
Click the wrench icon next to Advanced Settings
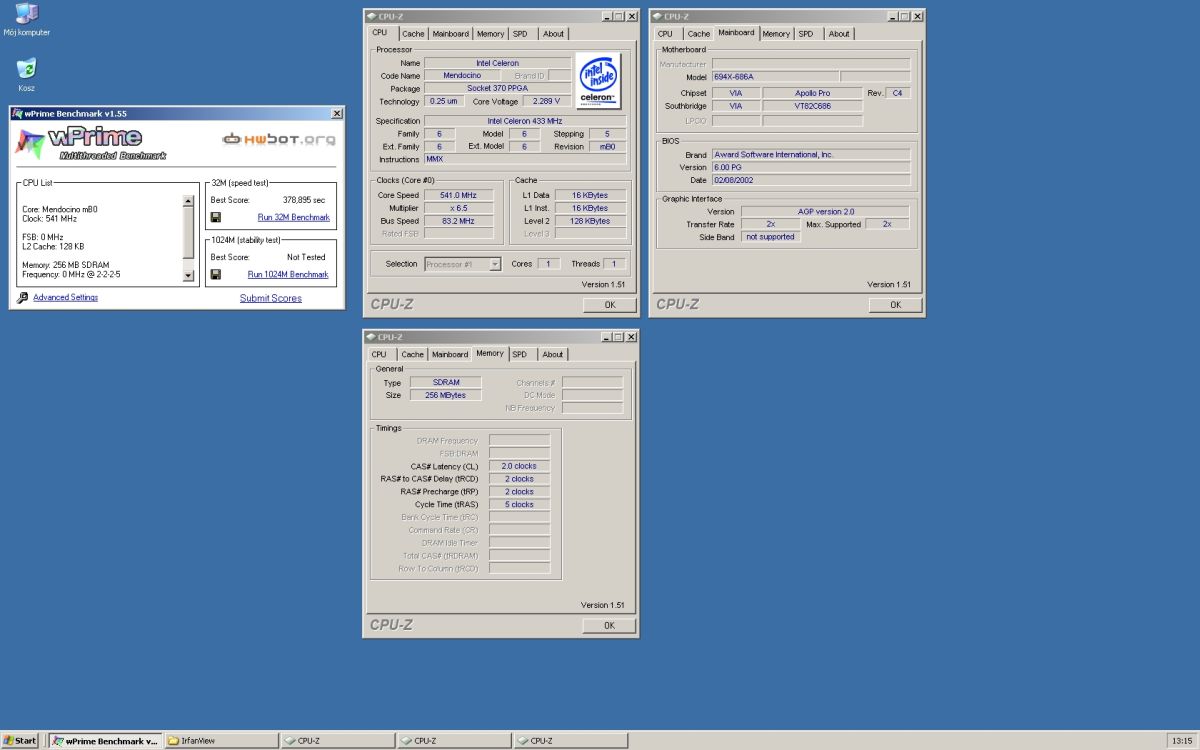23,298
